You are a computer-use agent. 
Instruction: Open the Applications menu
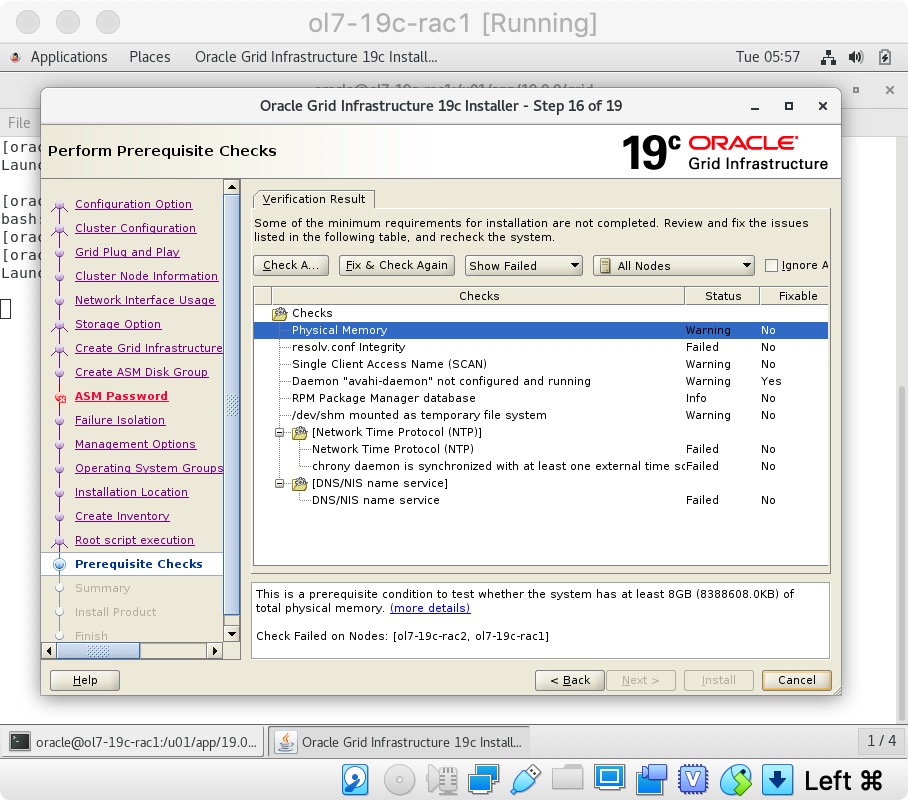[69, 57]
